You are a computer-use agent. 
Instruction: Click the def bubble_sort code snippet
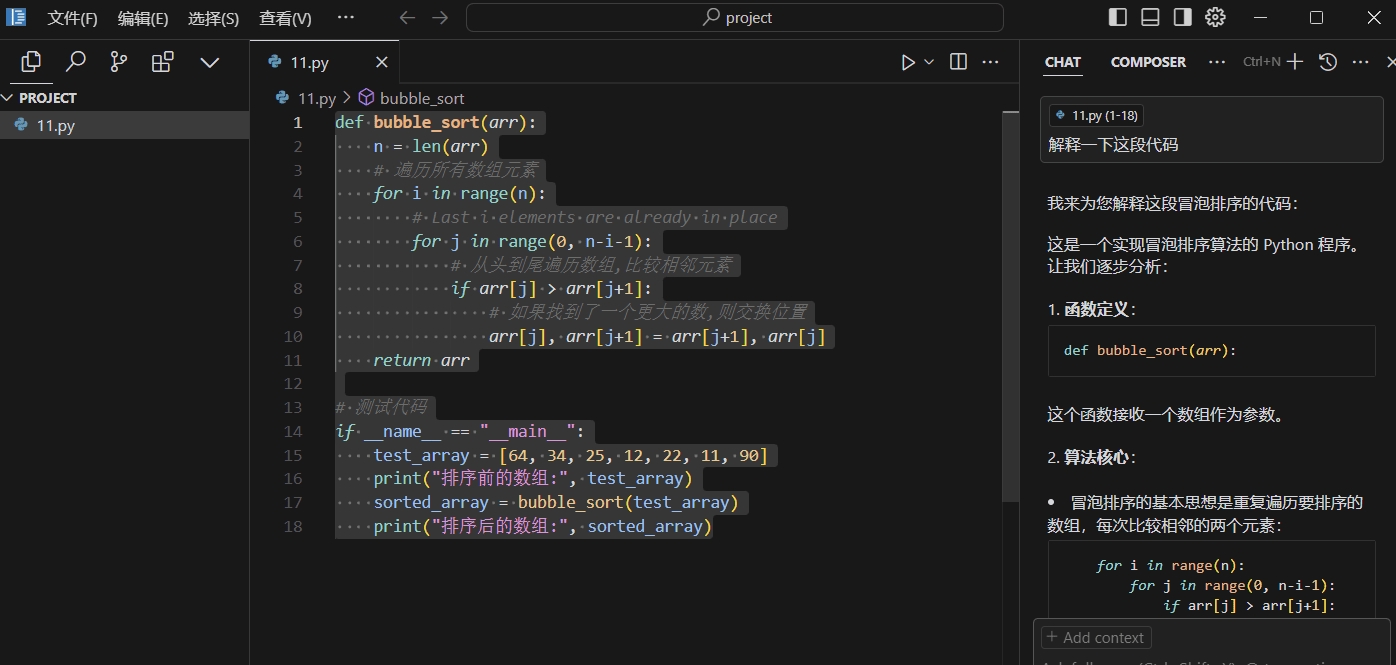tap(1211, 351)
